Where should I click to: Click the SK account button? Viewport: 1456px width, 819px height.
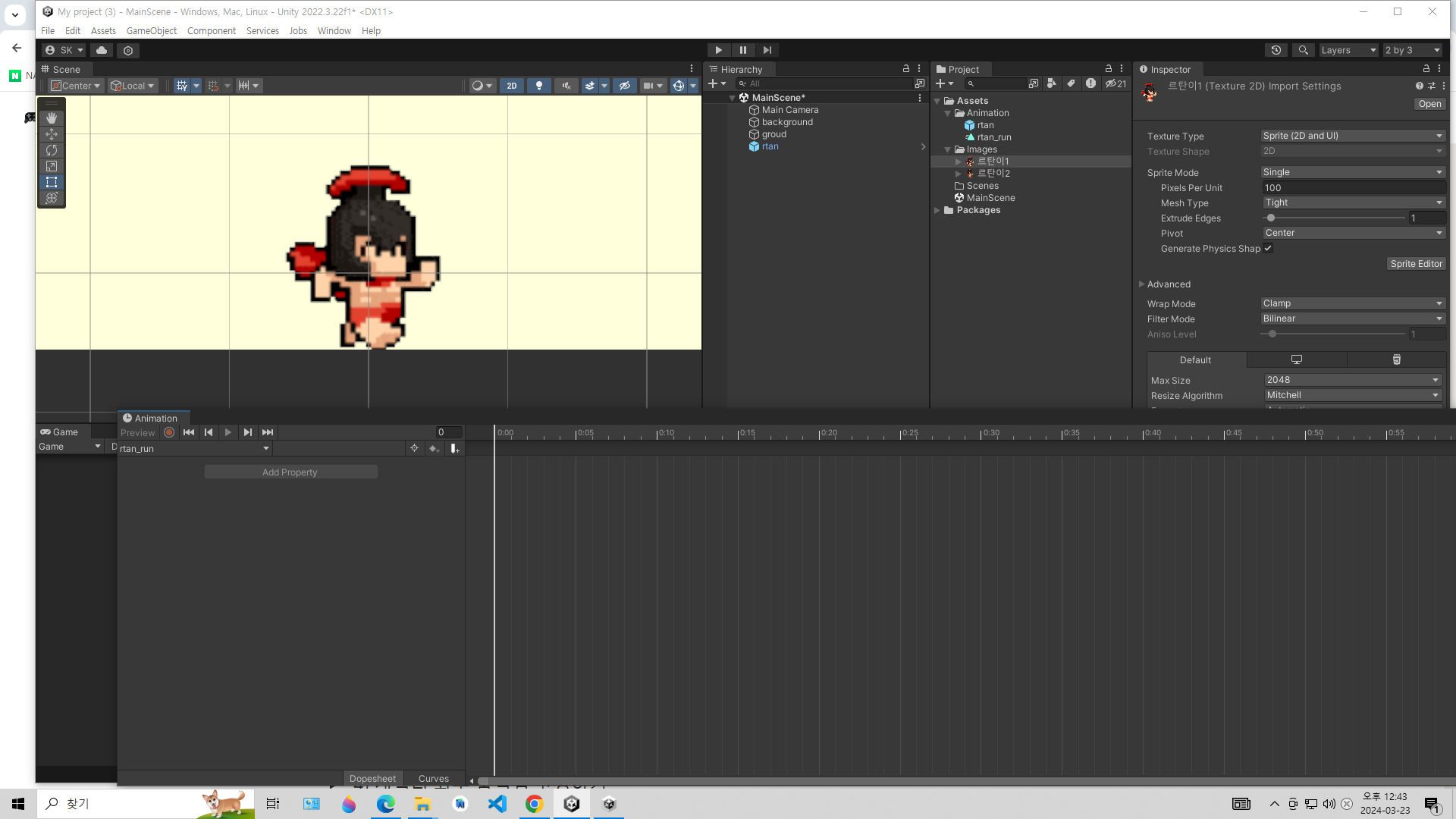click(64, 50)
